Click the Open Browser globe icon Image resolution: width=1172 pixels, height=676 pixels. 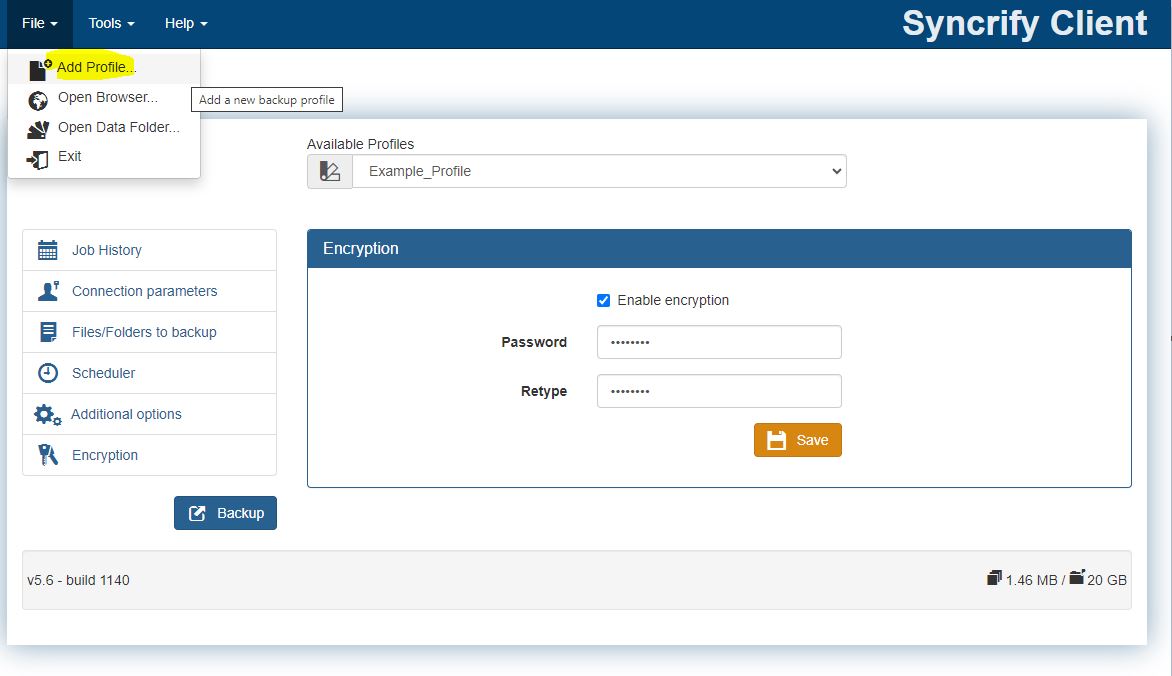pos(37,100)
